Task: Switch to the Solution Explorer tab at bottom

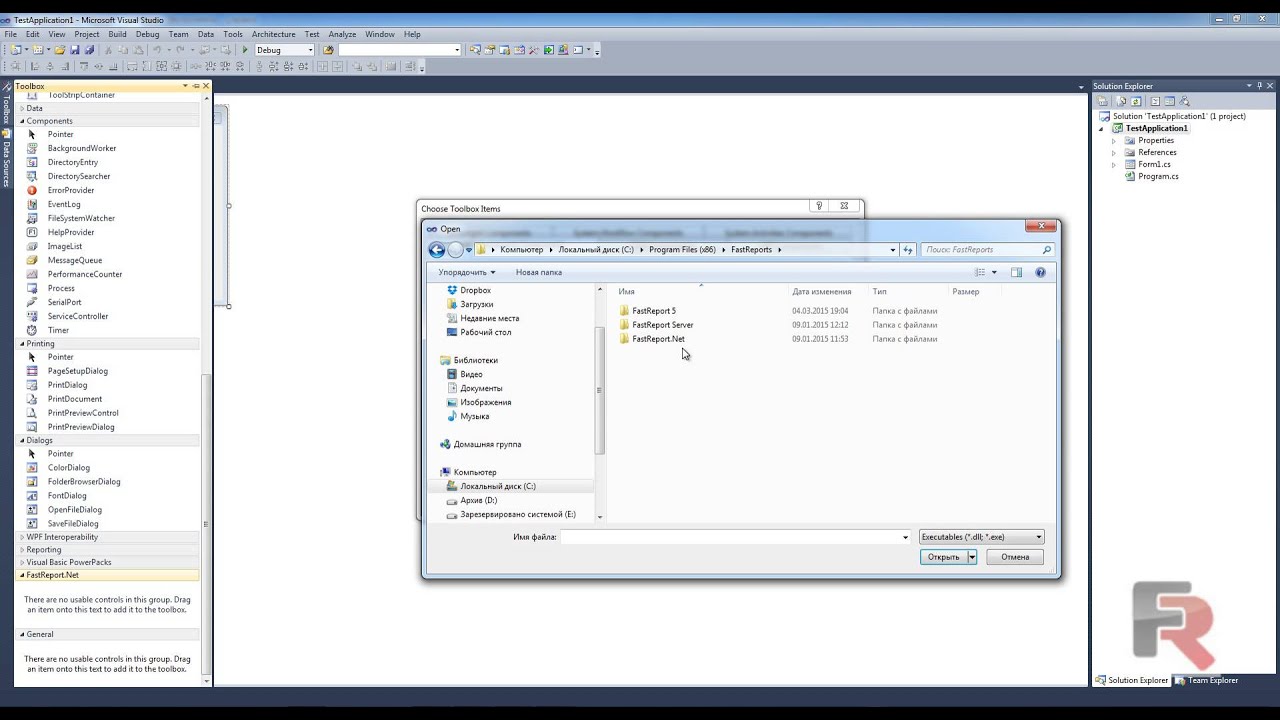Action: click(1131, 680)
